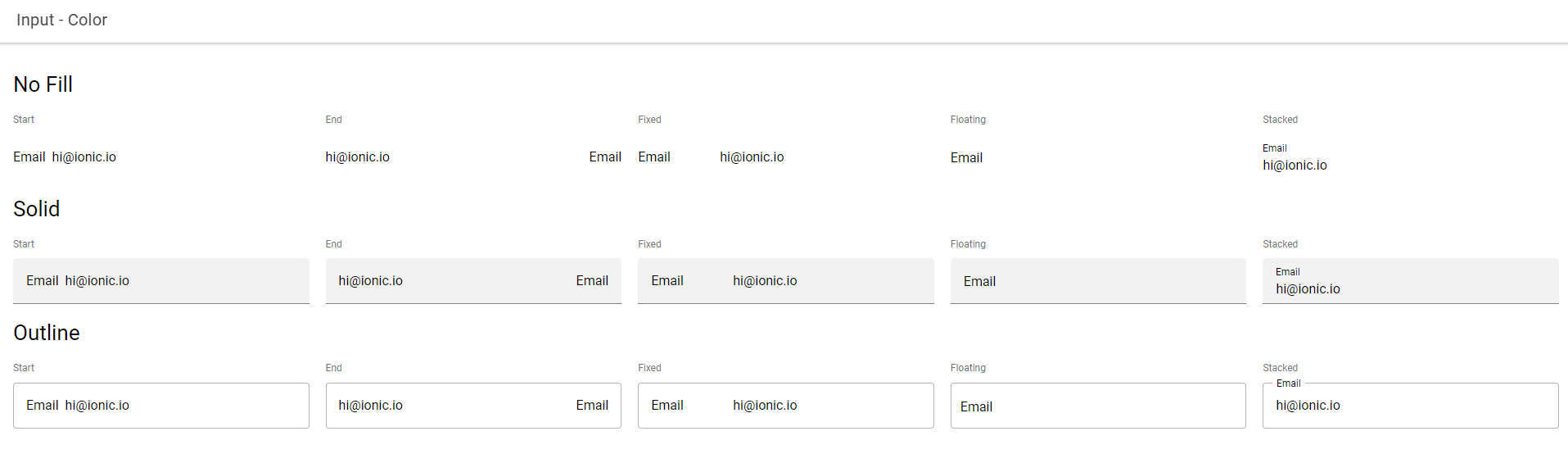
Task: Click the No Fill Start email input
Action: point(160,157)
